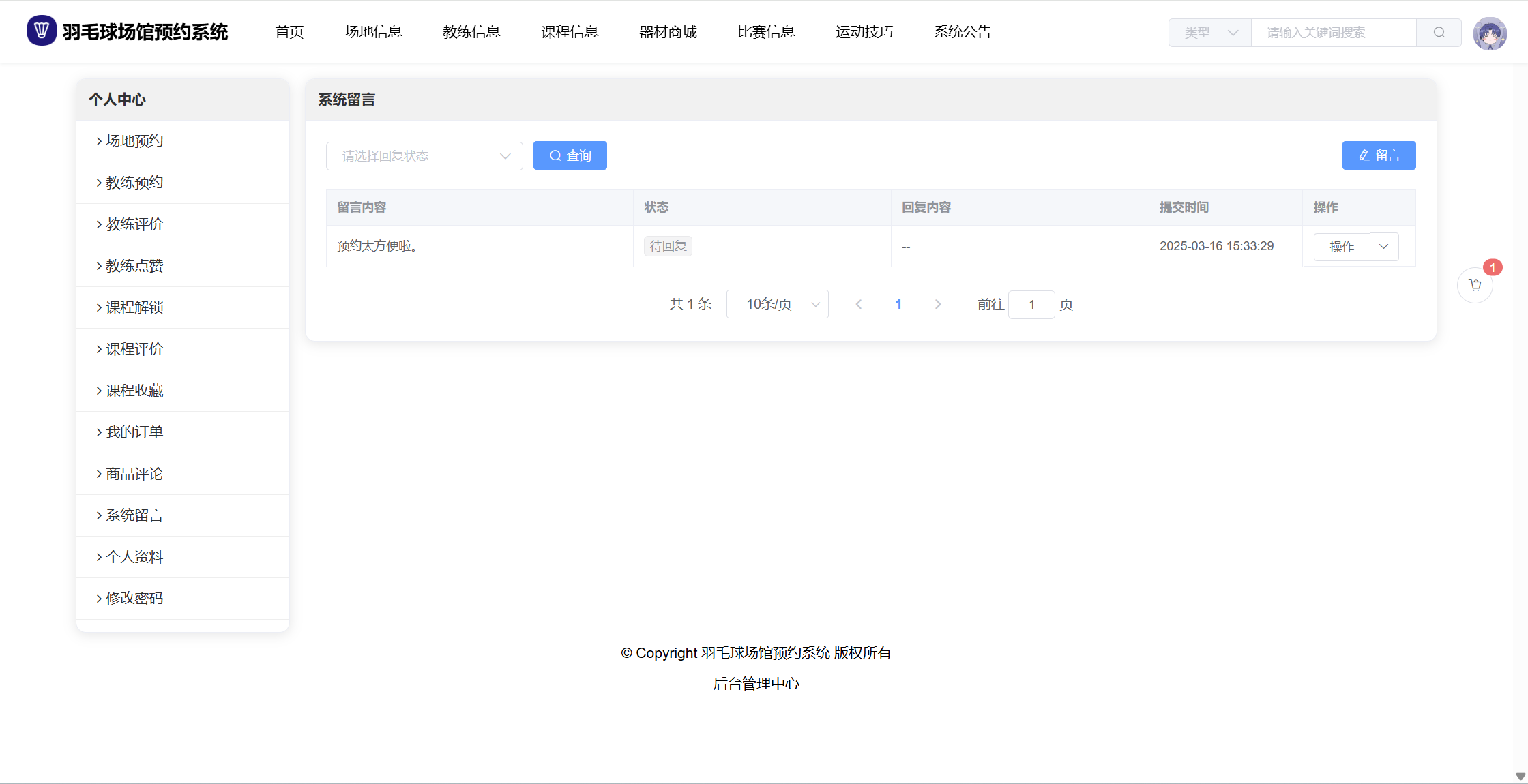The height and width of the screenshot is (784, 1528).
Task: Click the badminton system logo icon
Action: click(x=42, y=31)
